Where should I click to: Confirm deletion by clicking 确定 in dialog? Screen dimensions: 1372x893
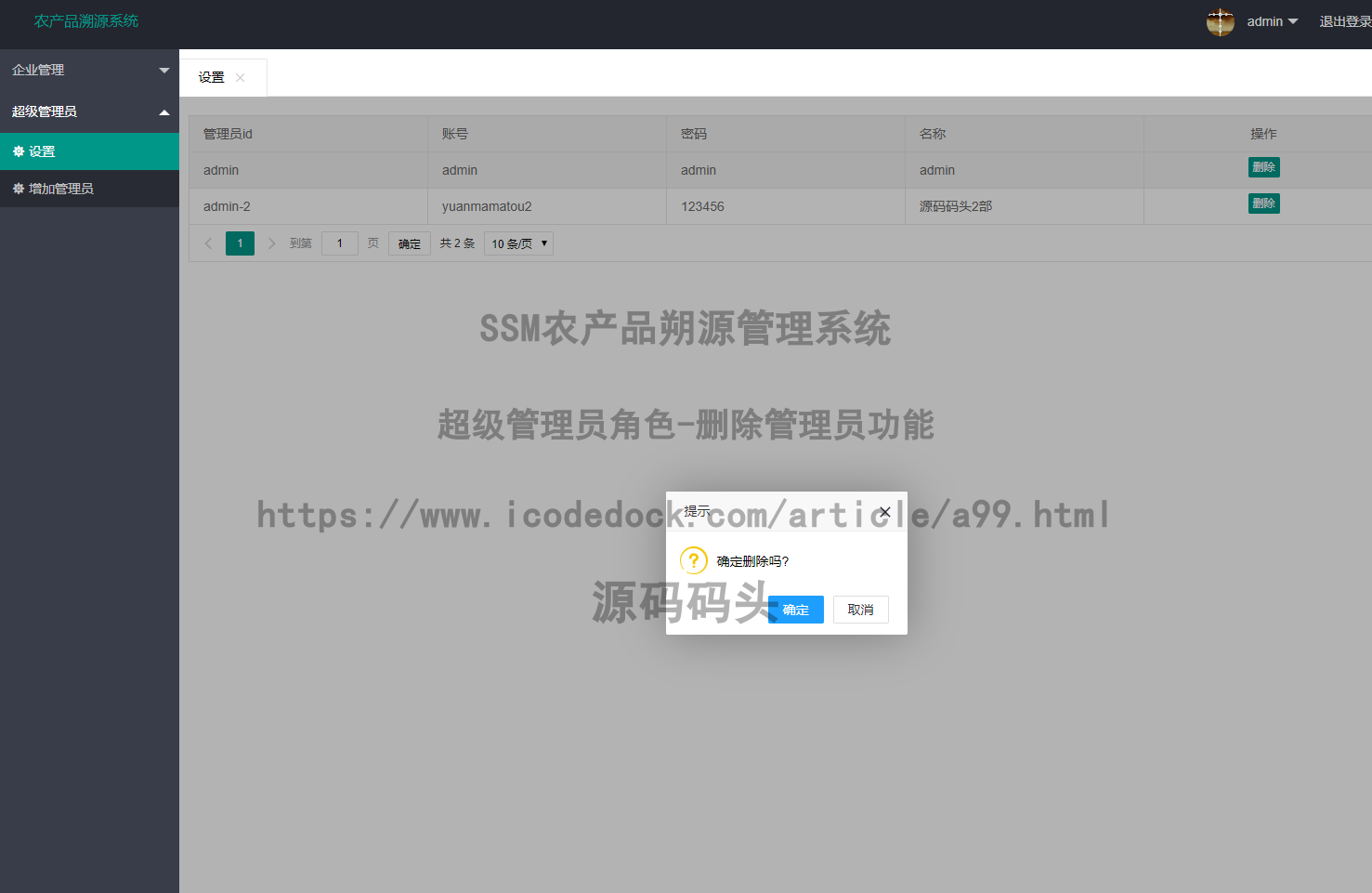(795, 610)
